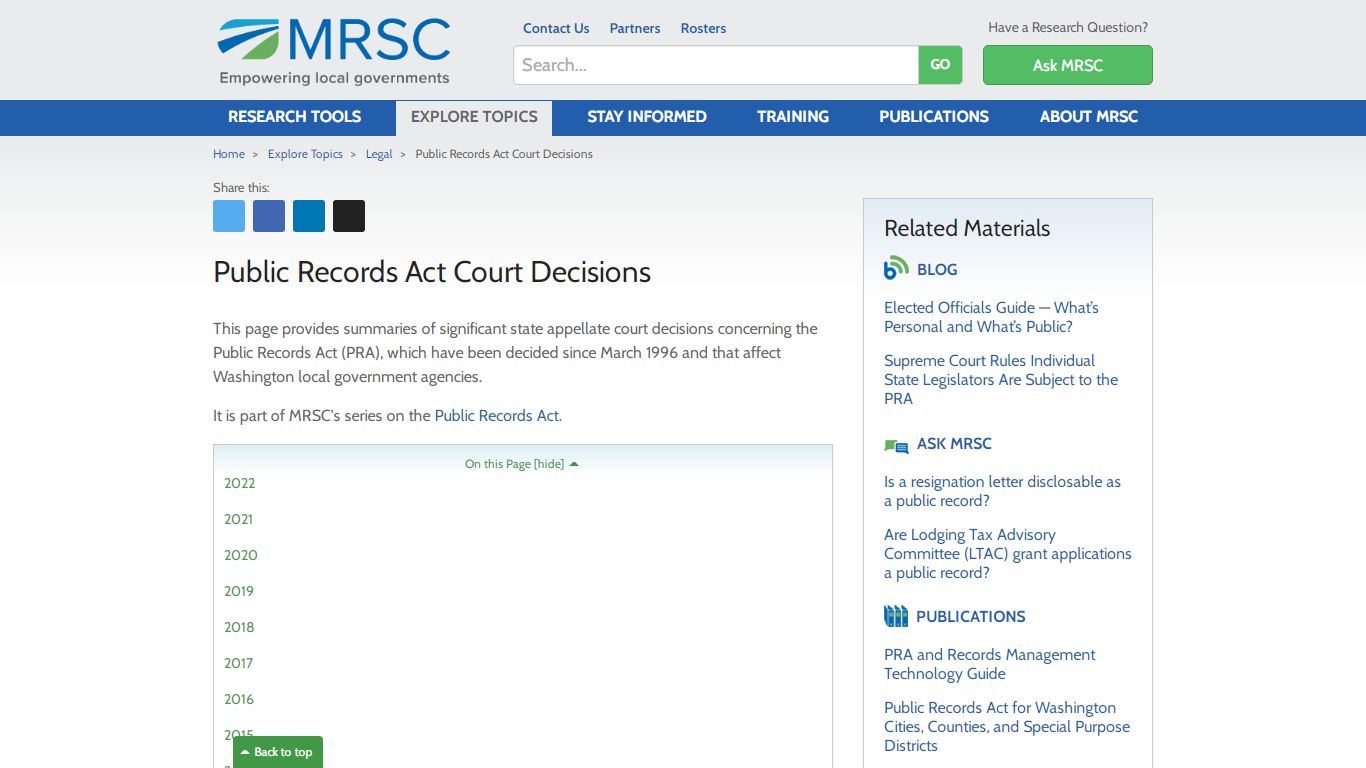Open the Training menu

(793, 117)
